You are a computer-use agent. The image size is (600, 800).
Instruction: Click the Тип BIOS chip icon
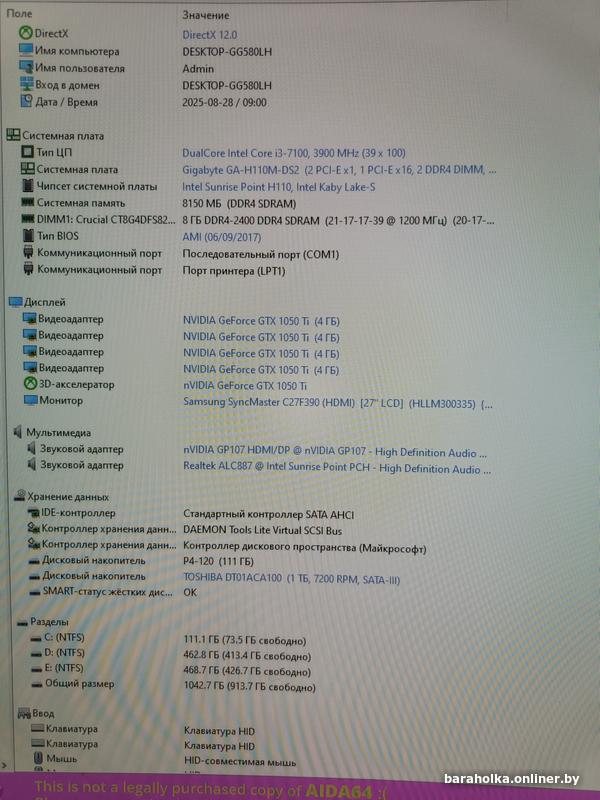click(29, 236)
